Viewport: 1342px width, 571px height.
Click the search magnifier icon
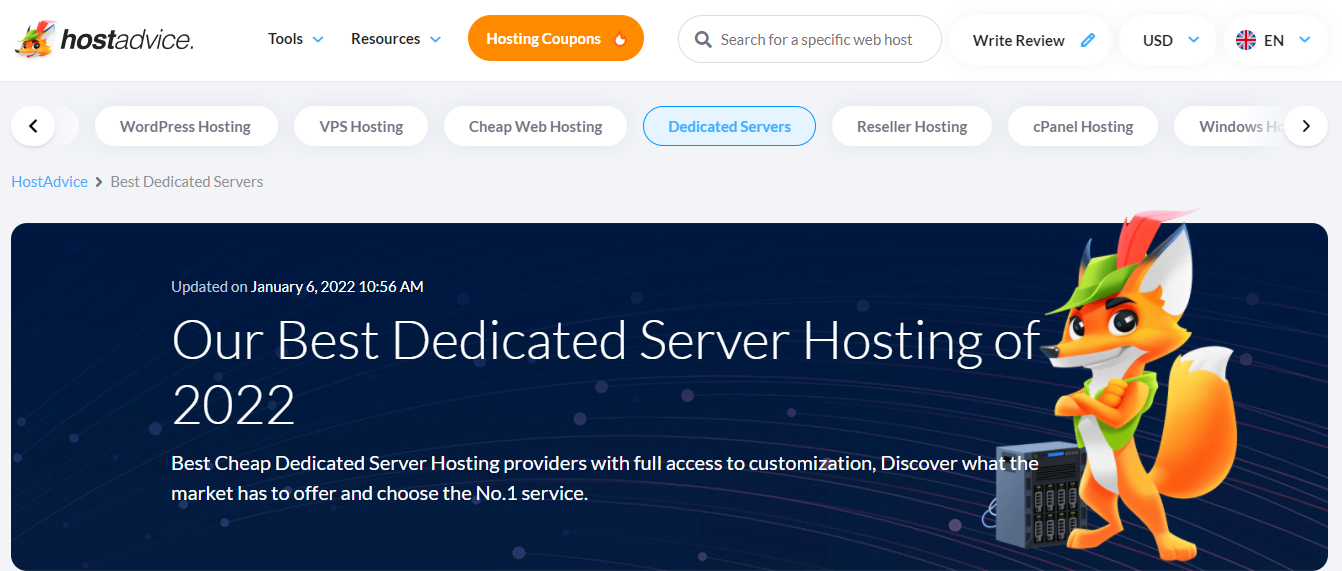pos(703,40)
